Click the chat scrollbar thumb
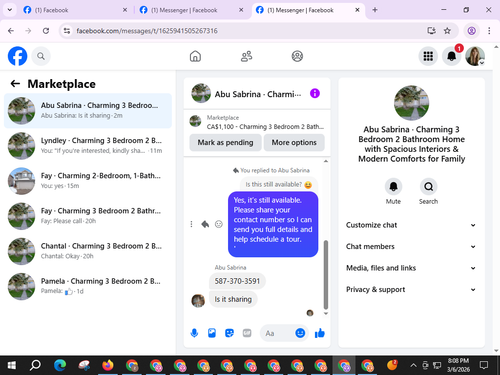The image size is (500, 375). pyautogui.click(x=326, y=275)
